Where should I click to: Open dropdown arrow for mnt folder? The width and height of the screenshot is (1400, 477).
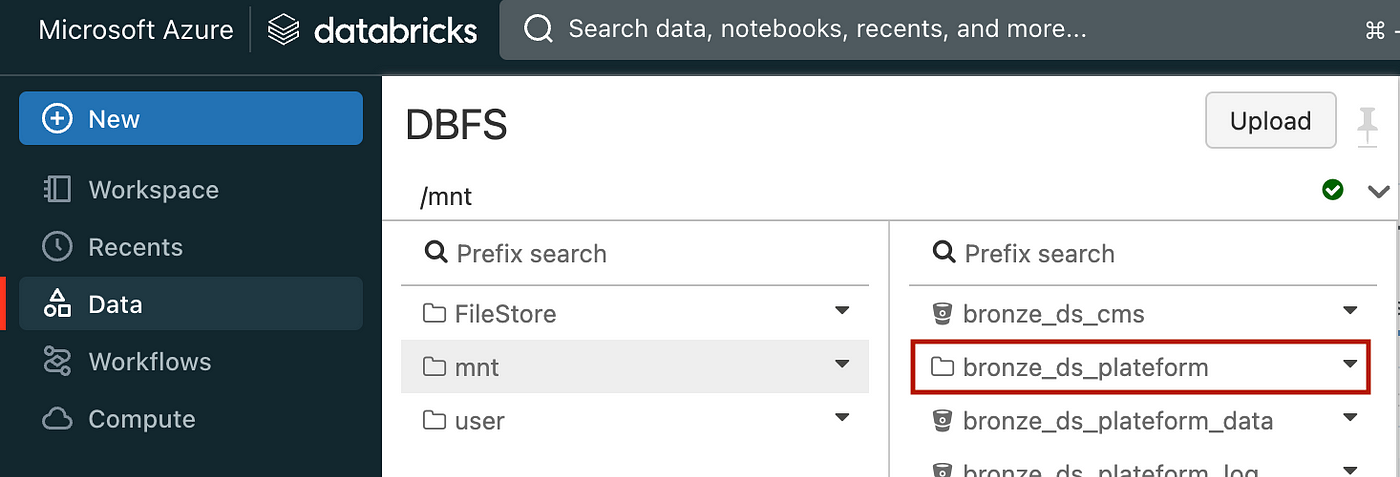842,365
